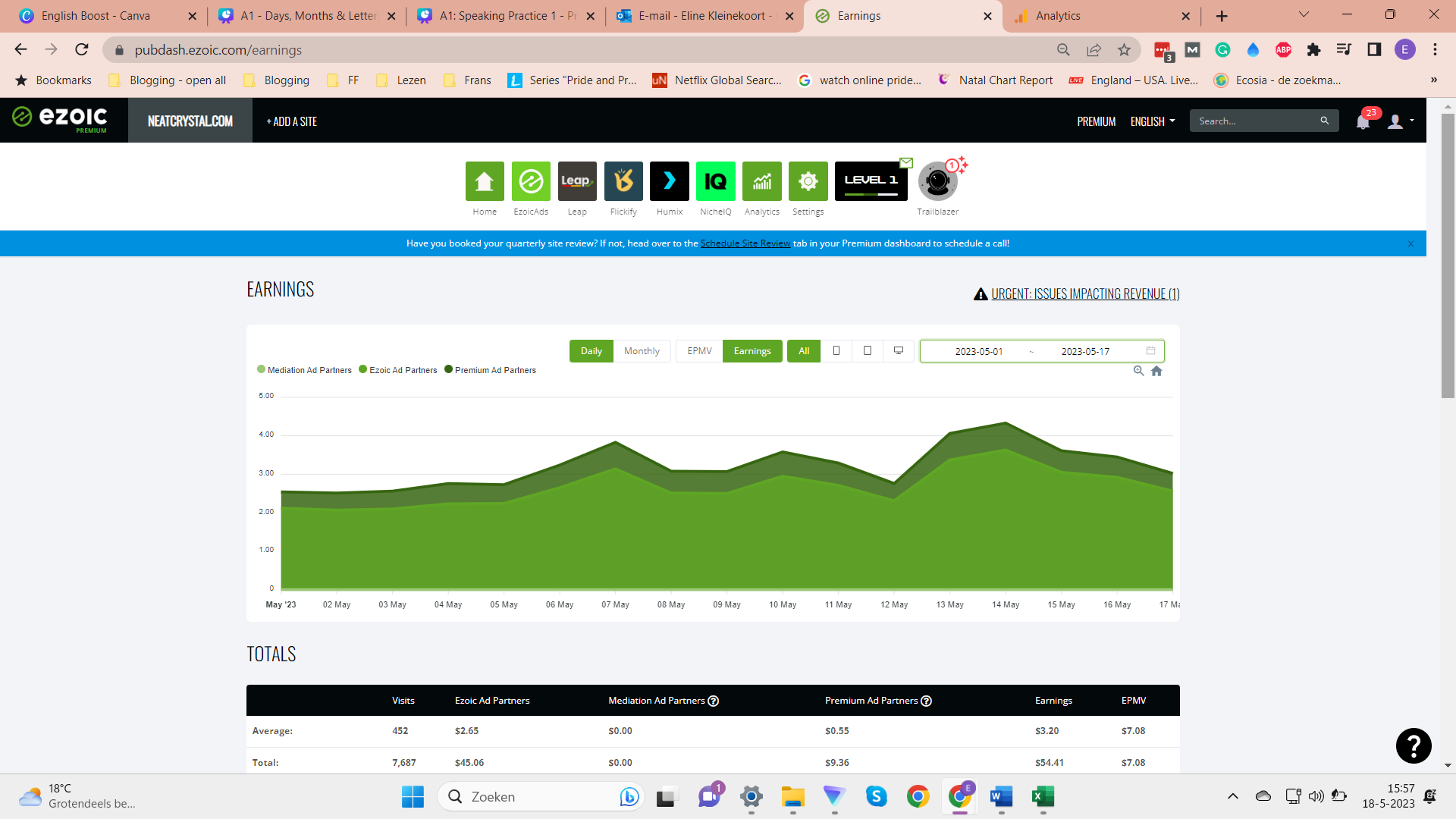This screenshot has height=819, width=1456.
Task: Click the info icon beside Mediation Ad Partners
Action: pos(713,701)
